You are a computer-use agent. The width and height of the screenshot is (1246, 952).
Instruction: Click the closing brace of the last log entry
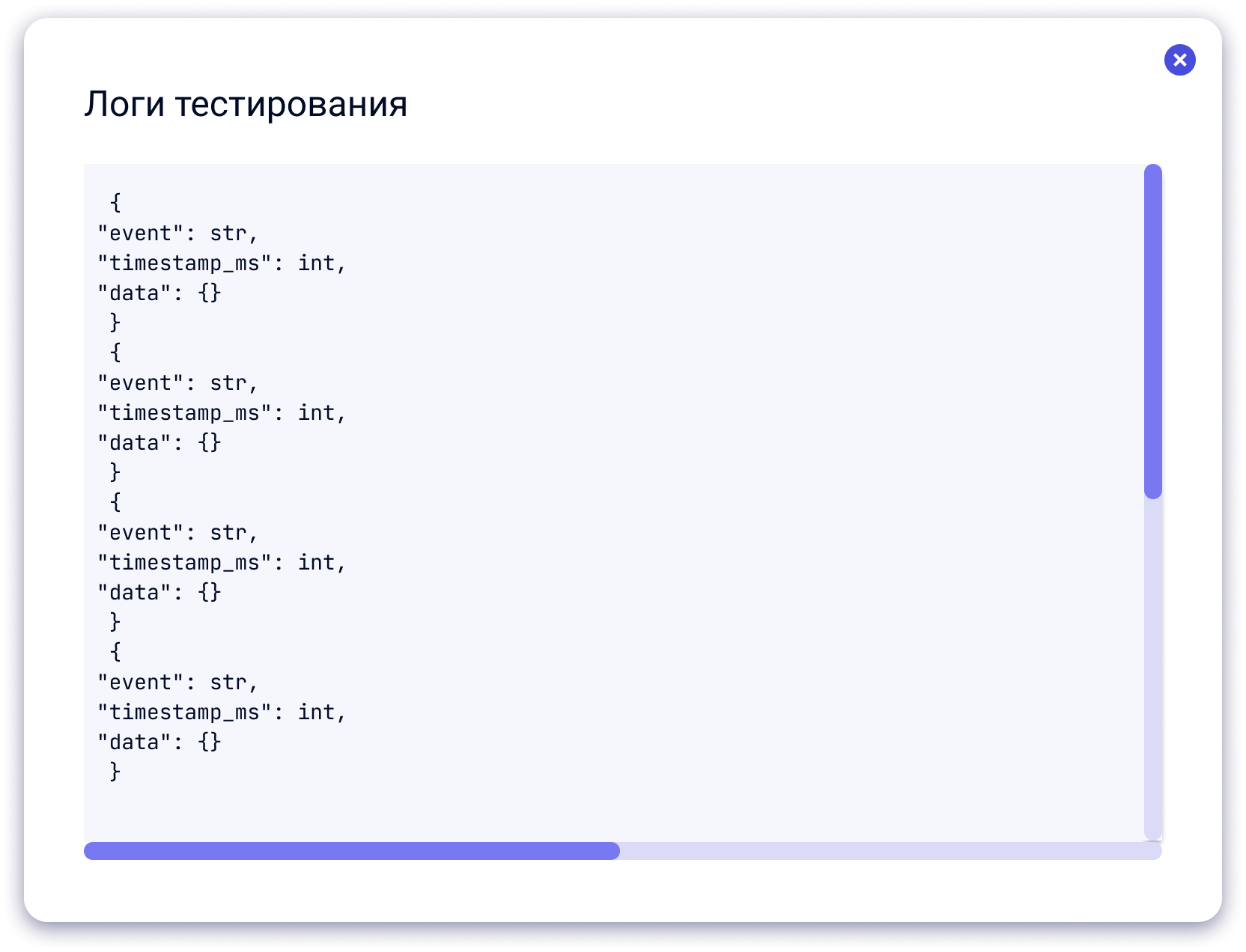tap(115, 772)
